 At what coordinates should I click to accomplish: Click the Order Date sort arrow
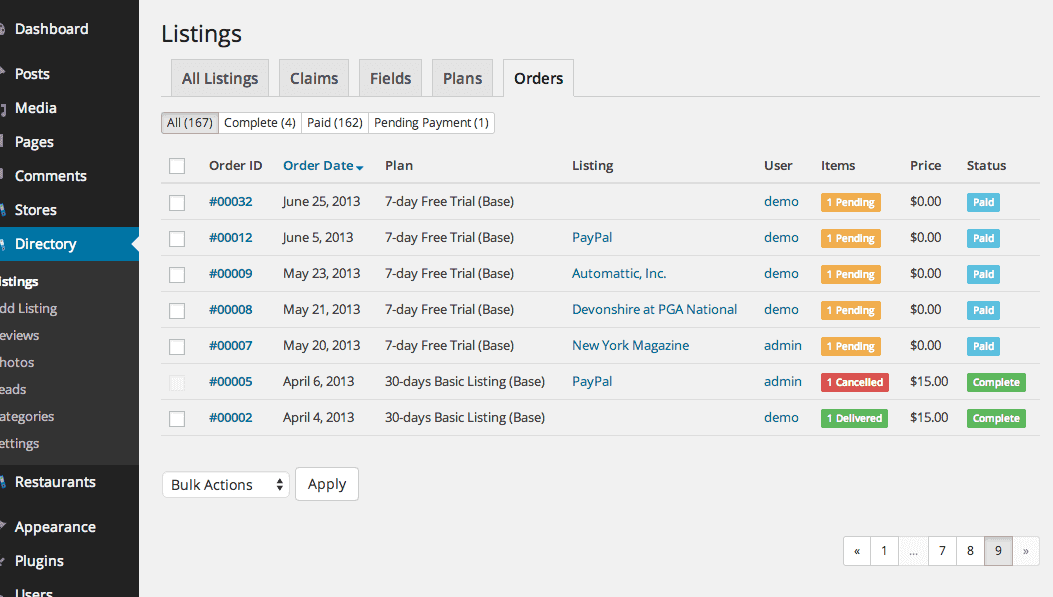[x=360, y=167]
